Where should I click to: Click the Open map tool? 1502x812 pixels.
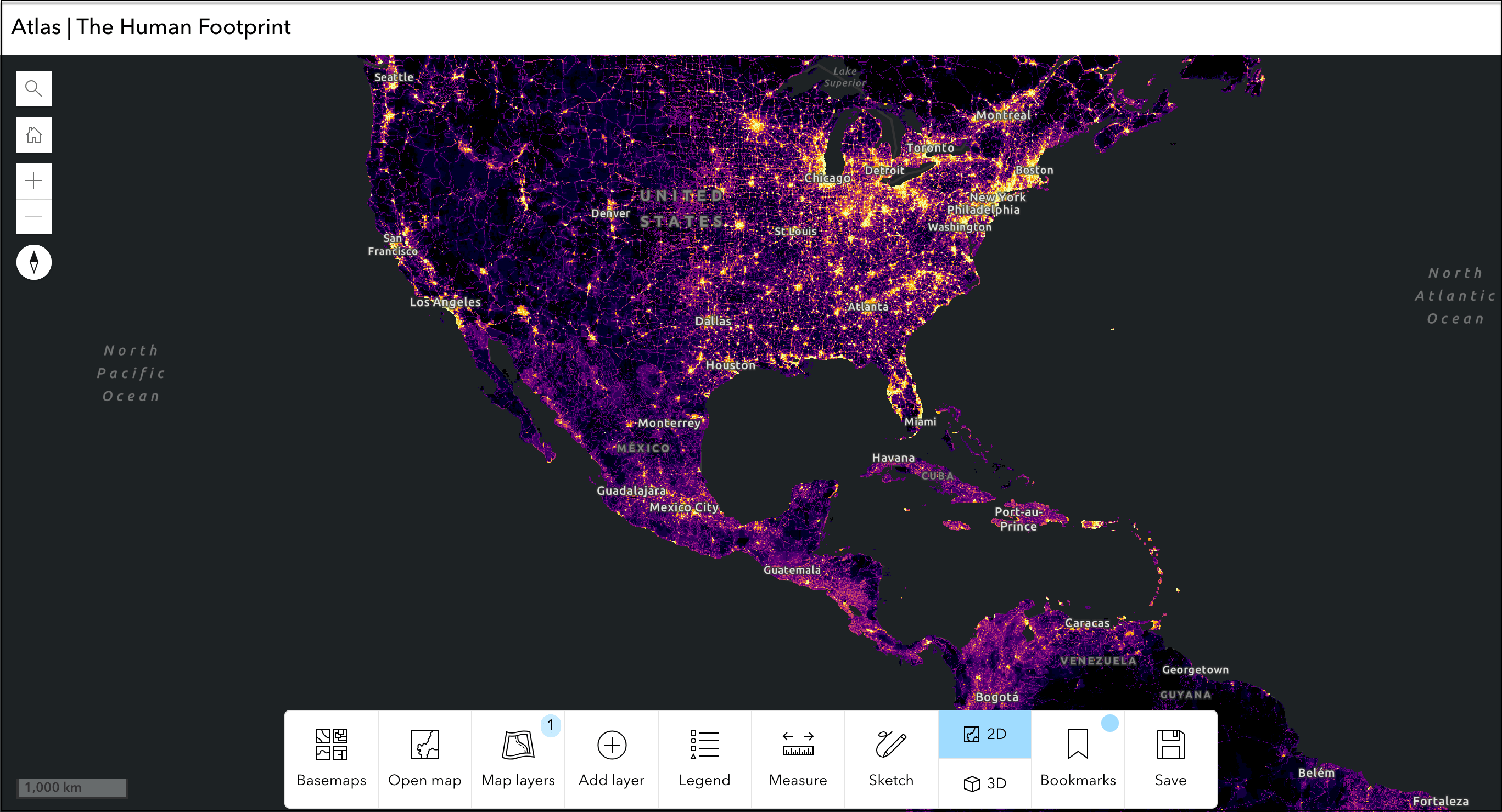coord(424,758)
